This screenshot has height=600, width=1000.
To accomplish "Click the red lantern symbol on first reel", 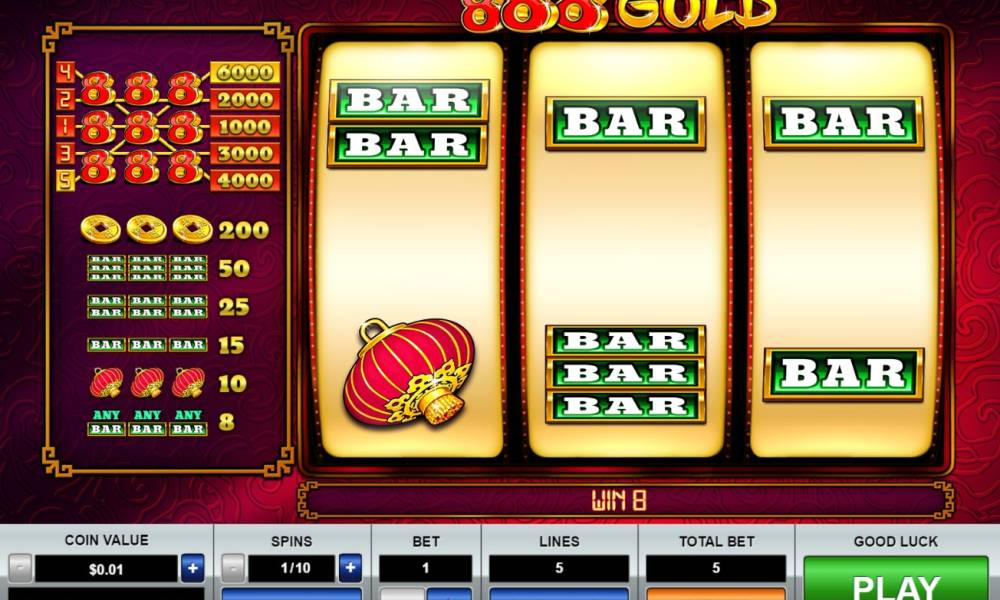I will pyautogui.click(x=408, y=372).
